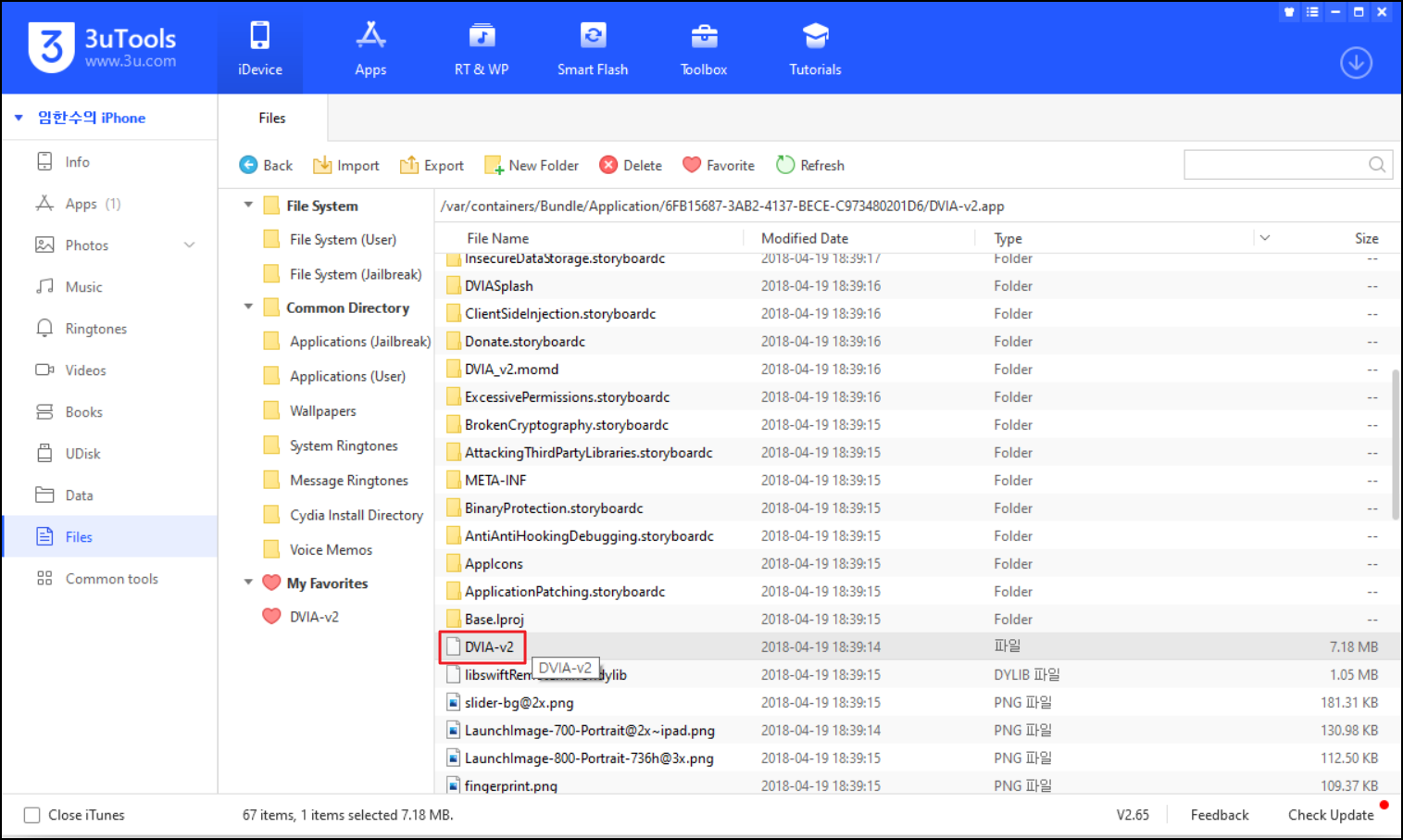
Task: Collapse the My Favorites tree node
Action: (x=248, y=583)
